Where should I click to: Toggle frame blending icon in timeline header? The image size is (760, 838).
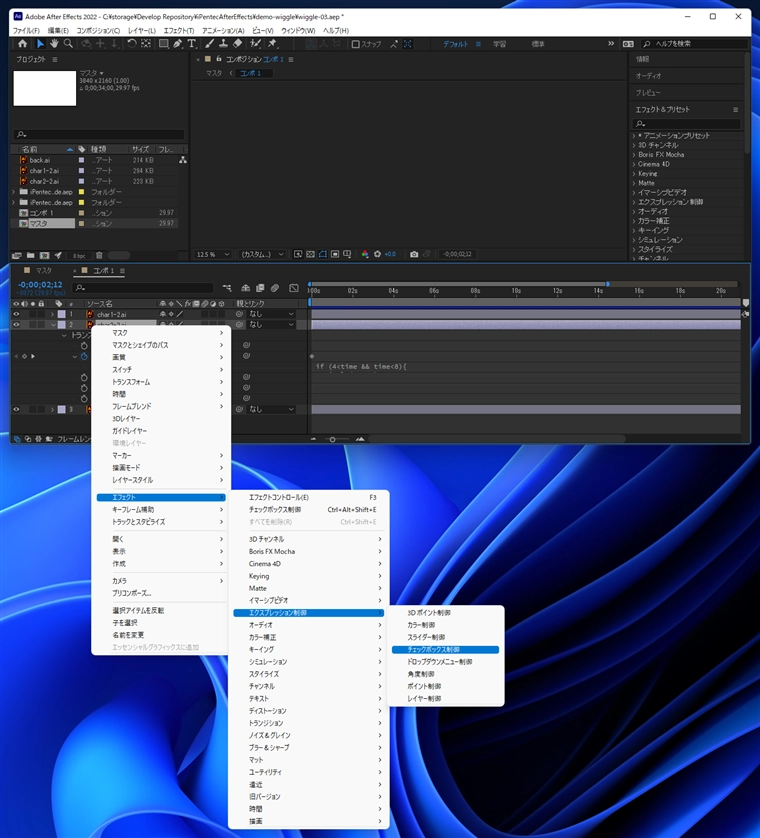click(260, 288)
